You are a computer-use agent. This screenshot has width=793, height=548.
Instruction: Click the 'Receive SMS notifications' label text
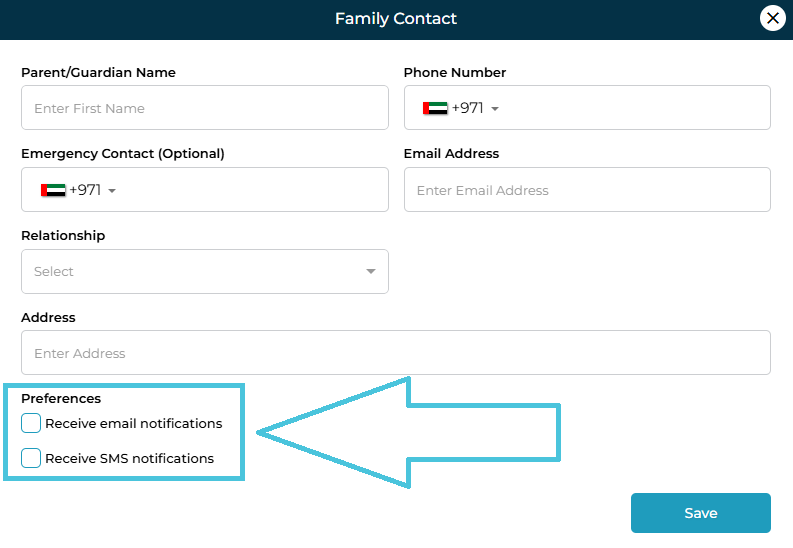(x=129, y=458)
